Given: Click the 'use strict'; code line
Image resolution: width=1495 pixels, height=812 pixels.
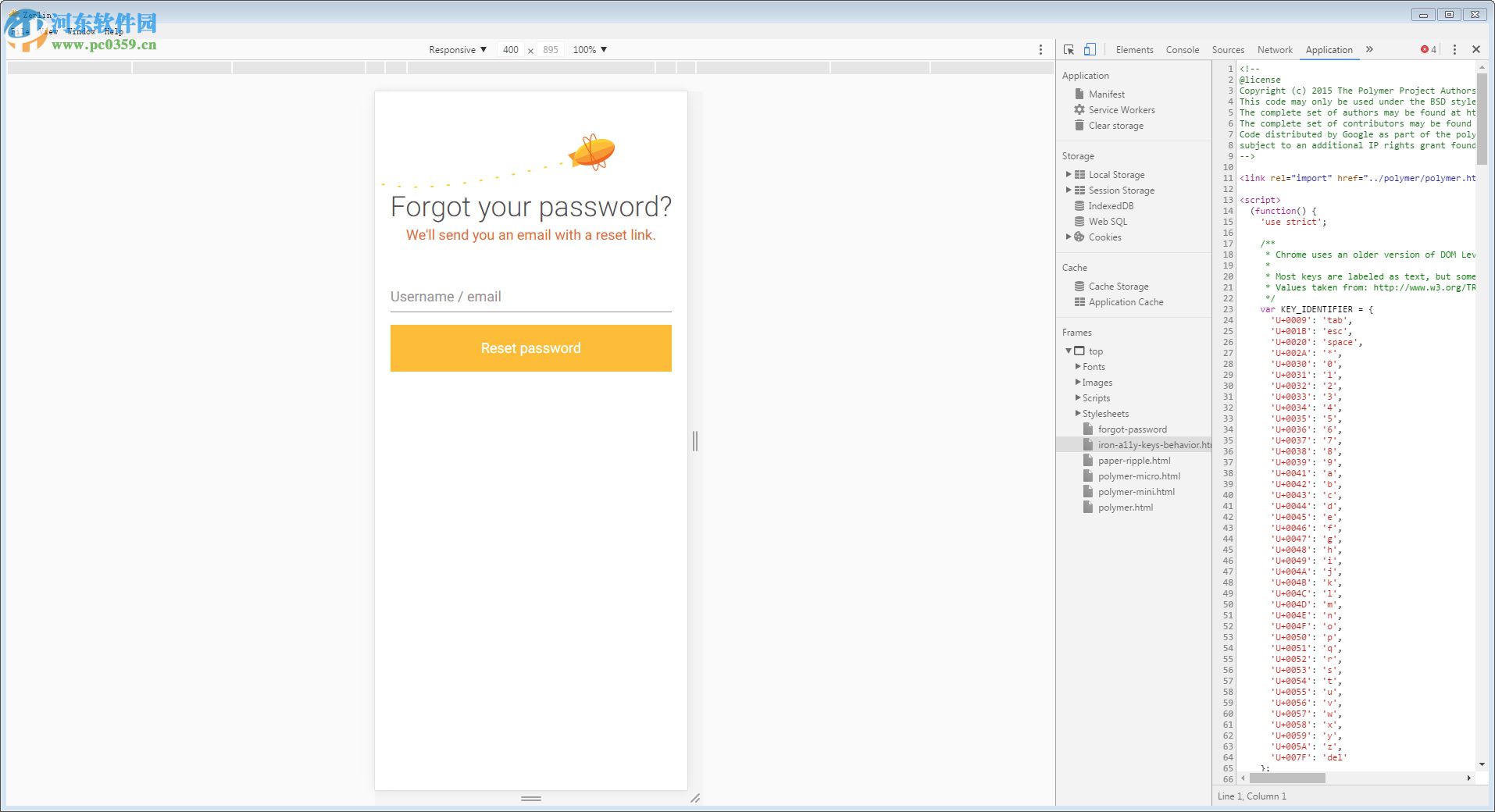Looking at the screenshot, I should pos(1293,222).
